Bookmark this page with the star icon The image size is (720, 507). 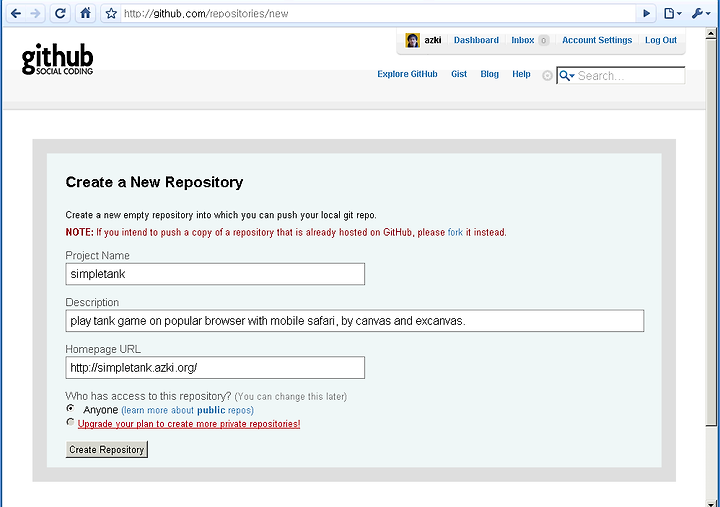click(x=111, y=13)
